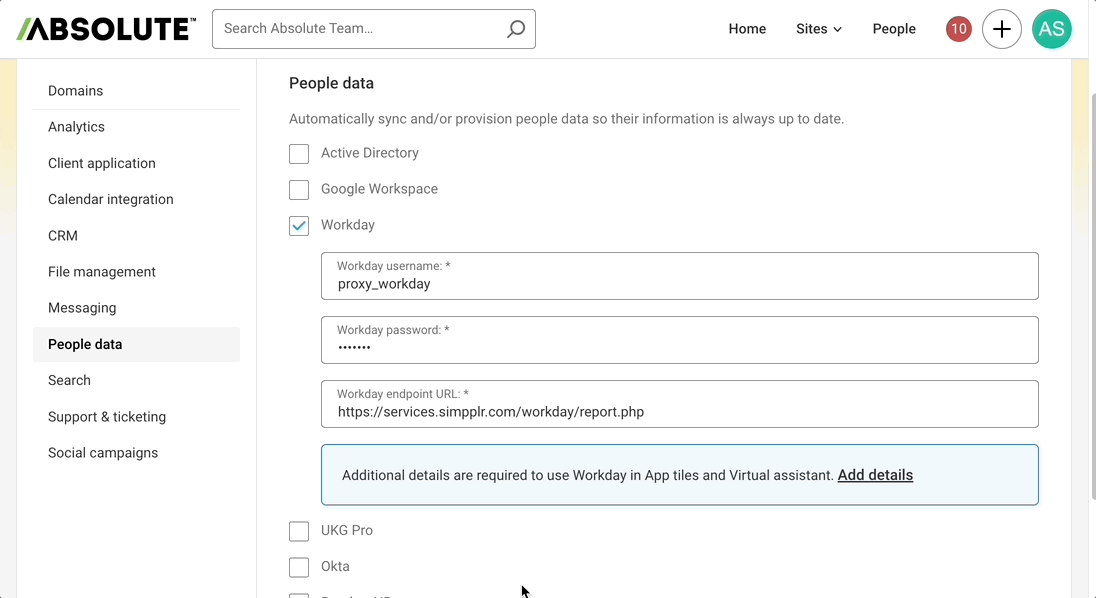This screenshot has width=1096, height=598.
Task: Disable the Workday sync checkbox
Action: [x=299, y=225]
